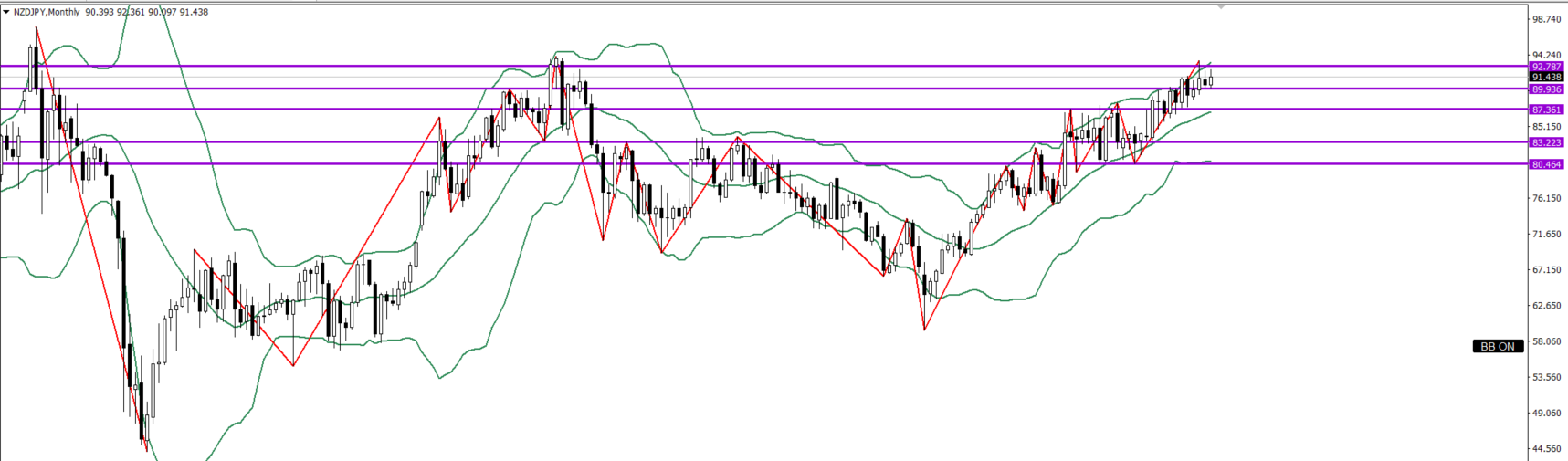Click the gray chart shift triangle marker

coord(1221,6)
